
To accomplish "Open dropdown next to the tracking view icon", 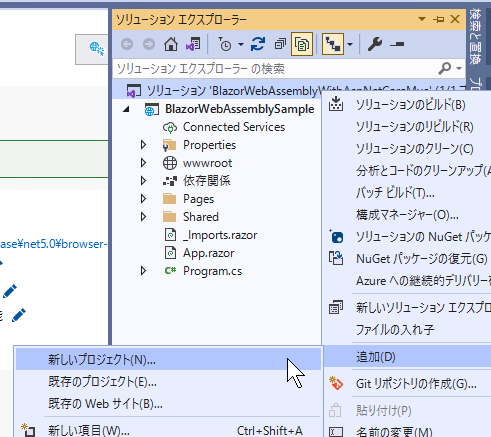I will pyautogui.click(x=350, y=44).
